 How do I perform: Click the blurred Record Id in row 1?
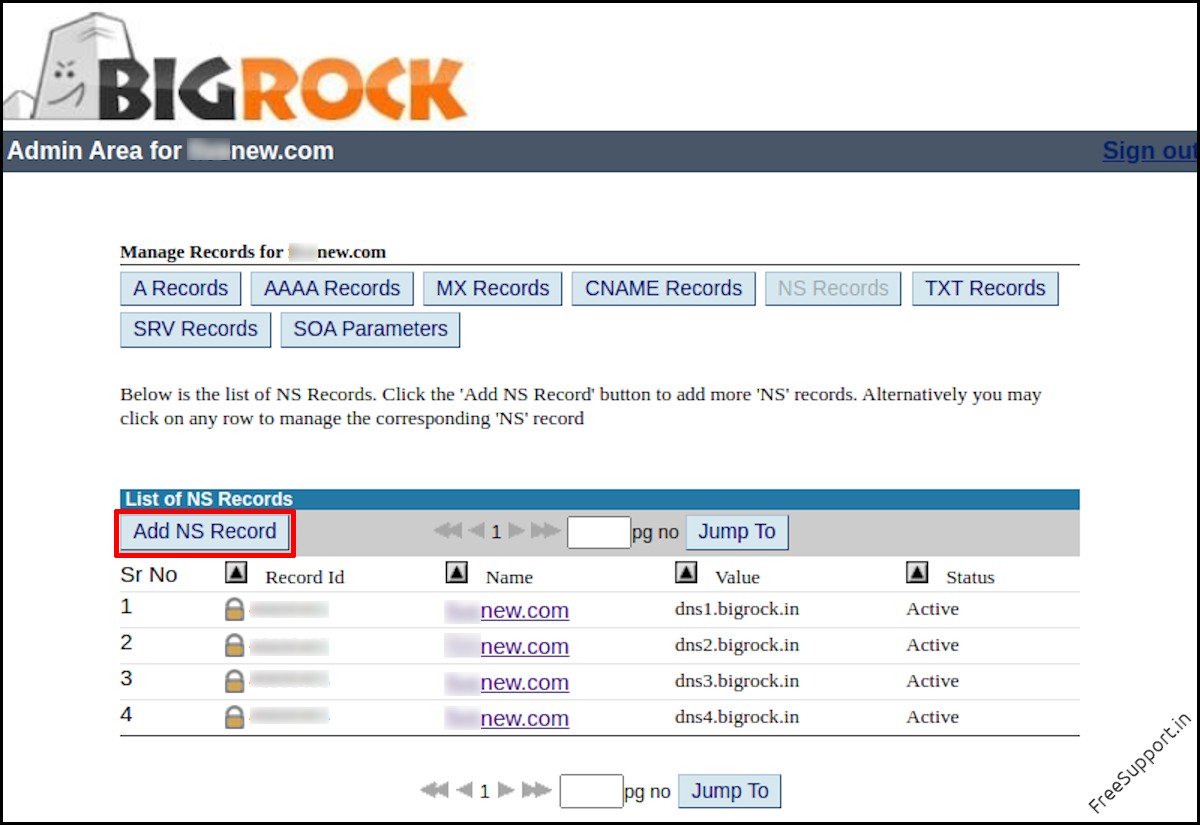pyautogui.click(x=288, y=609)
